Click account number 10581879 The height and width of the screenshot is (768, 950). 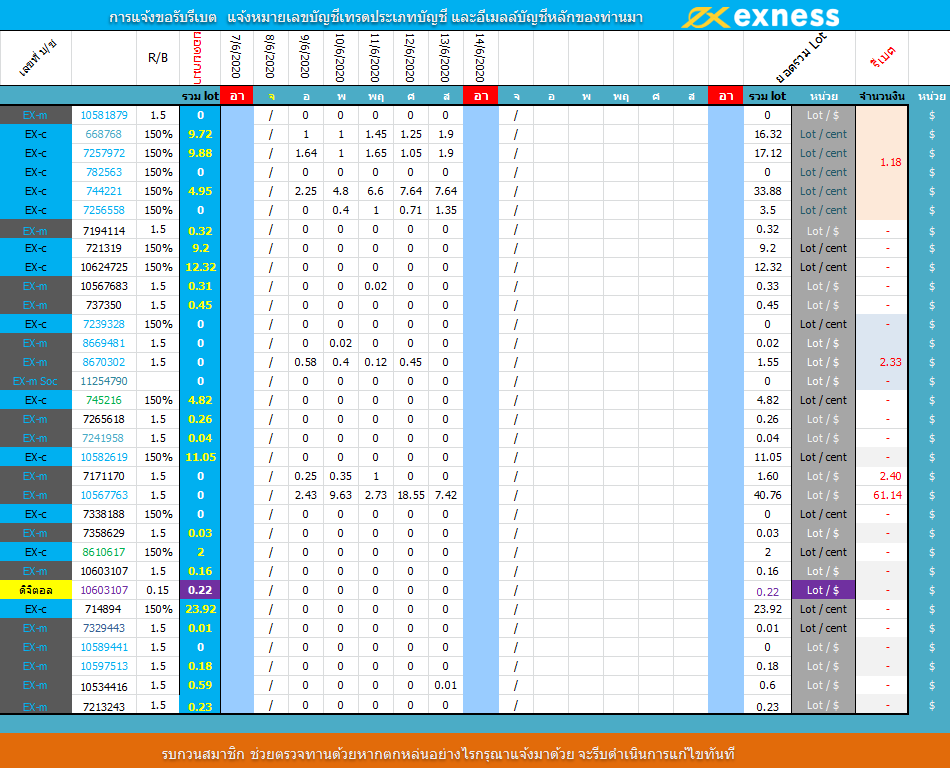[104, 115]
